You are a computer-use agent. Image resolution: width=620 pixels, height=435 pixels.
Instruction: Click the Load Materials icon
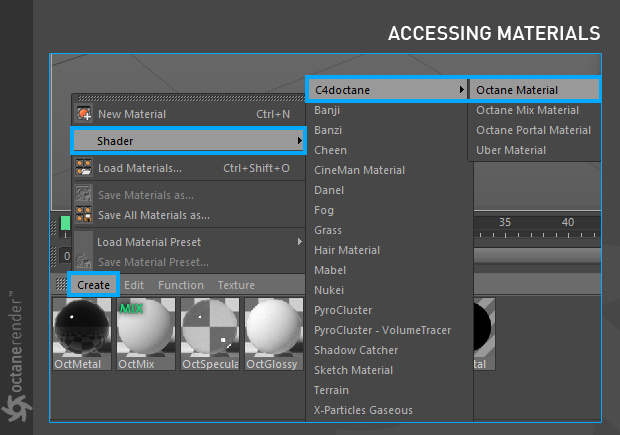(x=84, y=168)
